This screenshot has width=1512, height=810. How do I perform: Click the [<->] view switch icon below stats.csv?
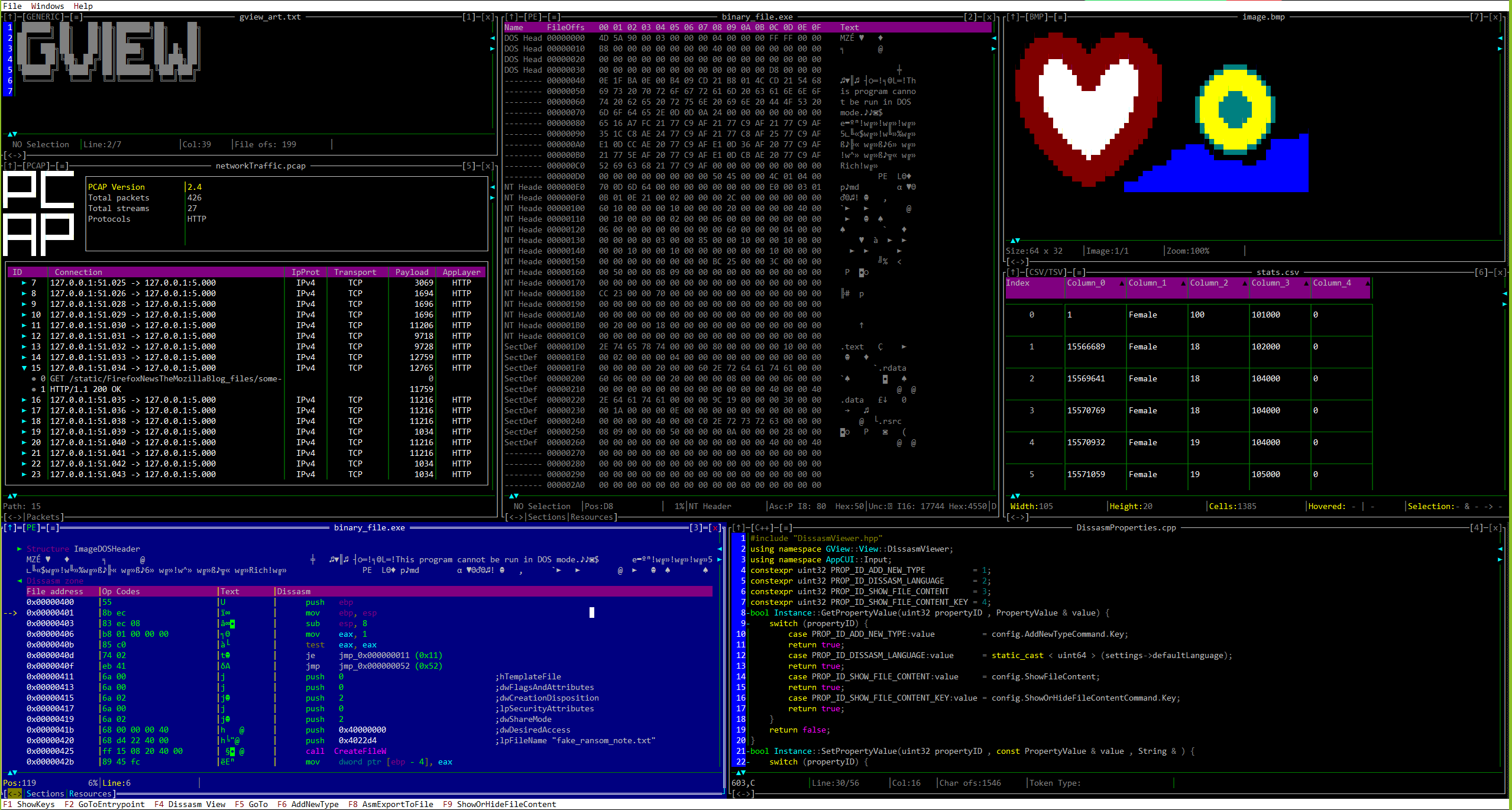tap(1018, 517)
